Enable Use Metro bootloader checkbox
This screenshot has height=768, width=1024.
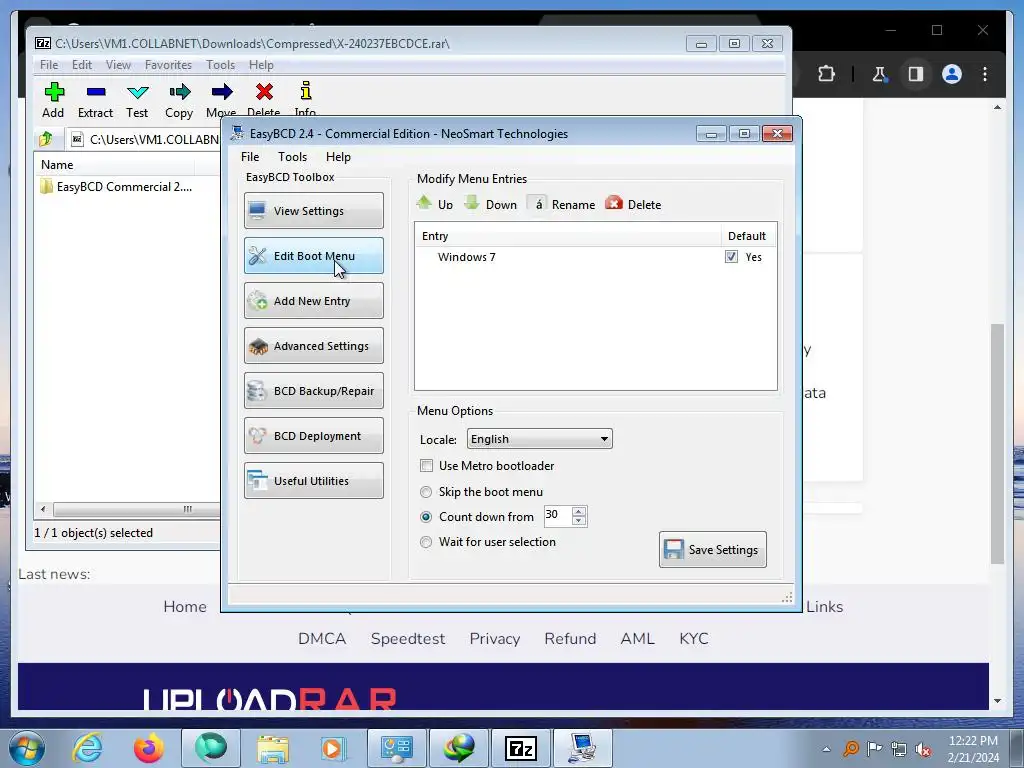coord(426,466)
